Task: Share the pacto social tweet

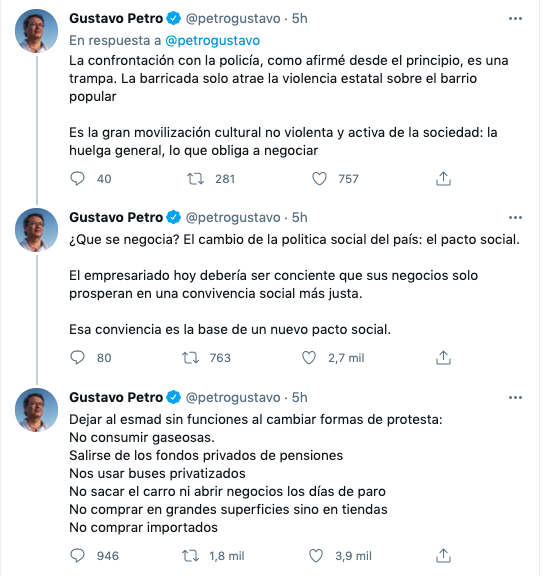Action: (x=443, y=357)
